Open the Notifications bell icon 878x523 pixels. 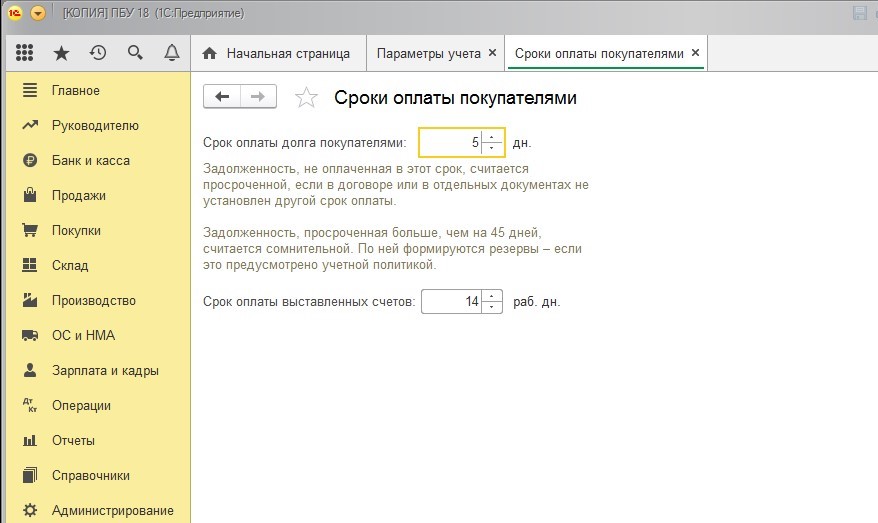coord(171,53)
